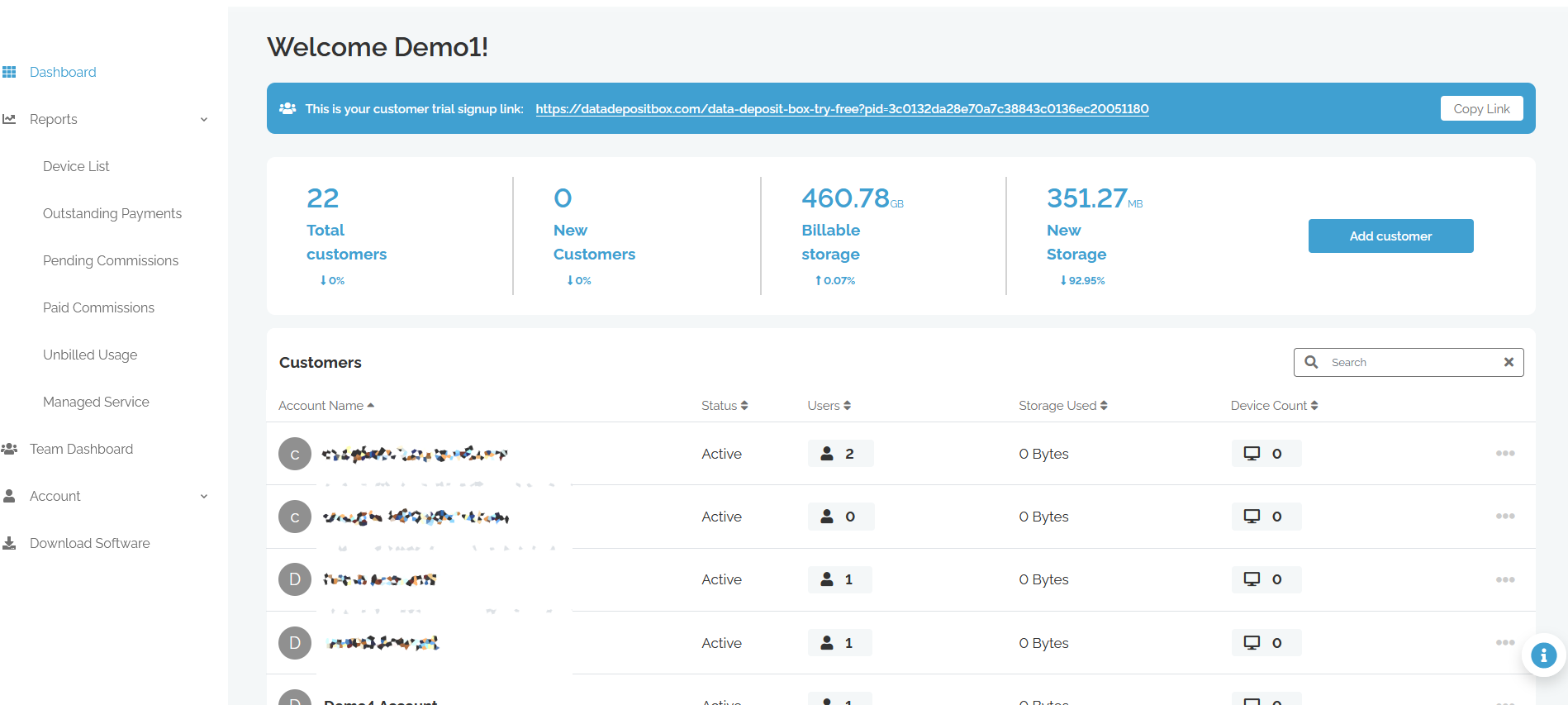Click the second customer's C avatar

(295, 517)
